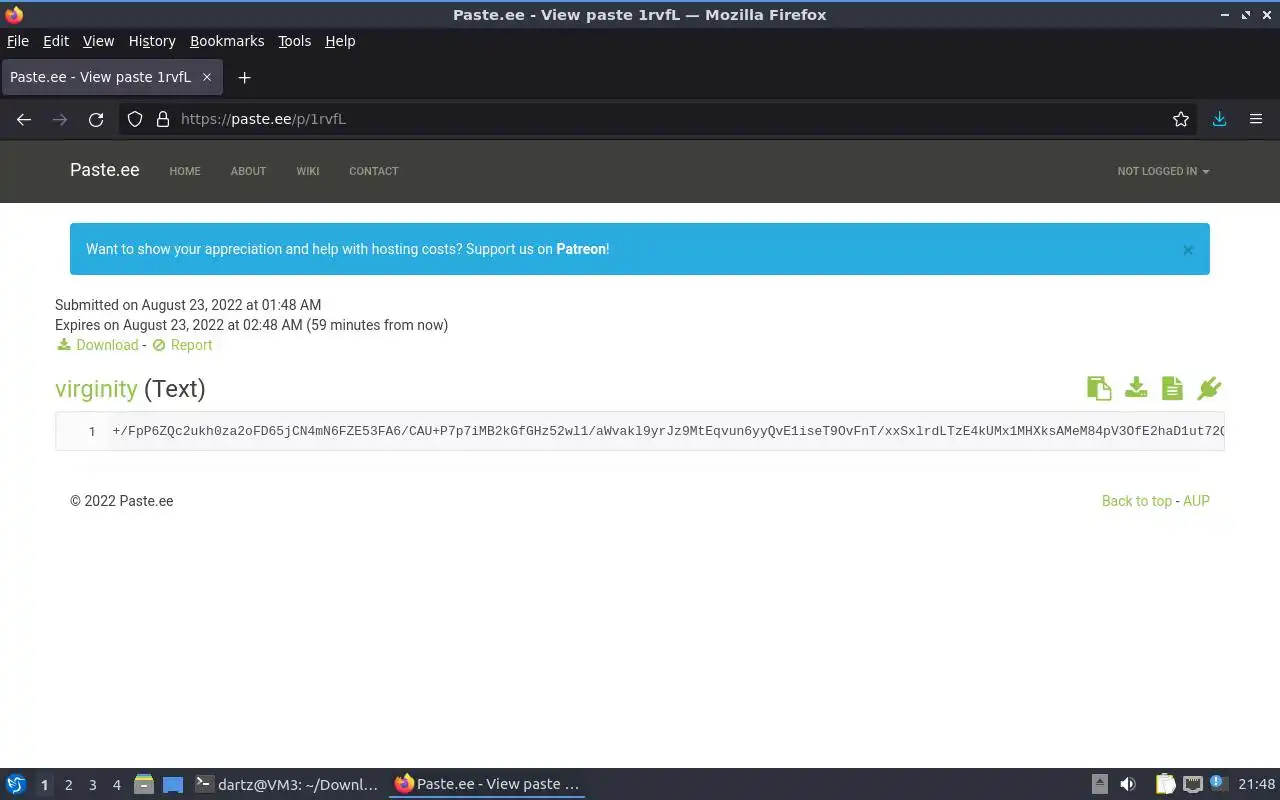Click the Download text link
Screen dimensions: 1280x800
[x=107, y=345]
